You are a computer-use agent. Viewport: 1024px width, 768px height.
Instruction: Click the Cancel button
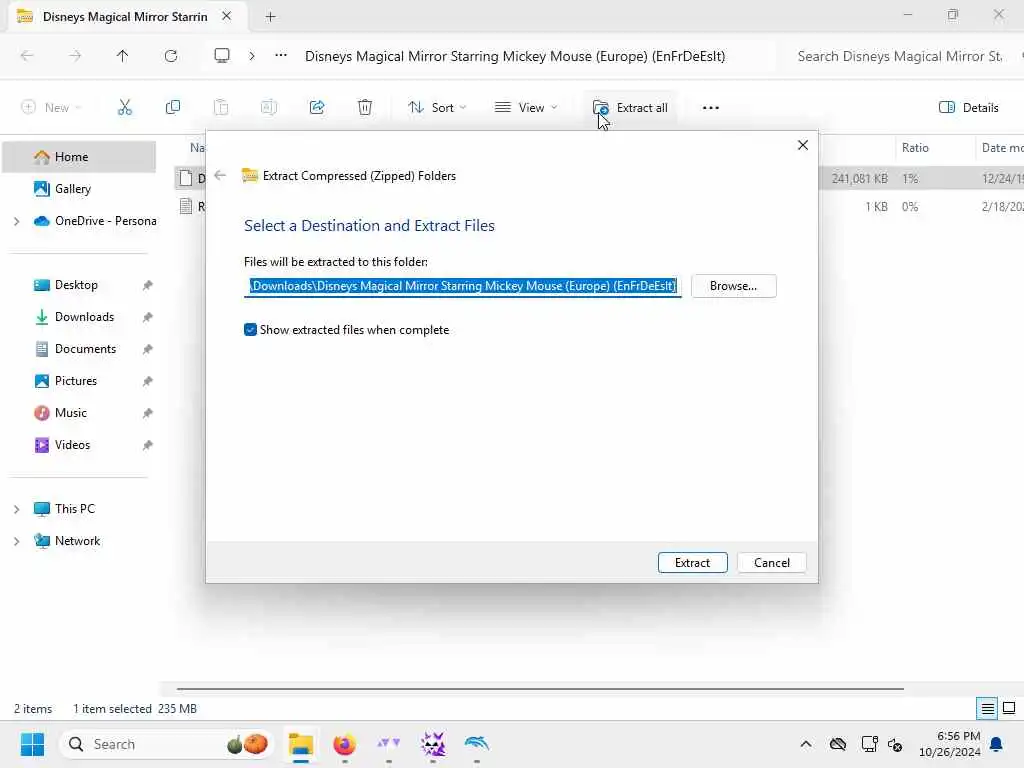pos(771,562)
